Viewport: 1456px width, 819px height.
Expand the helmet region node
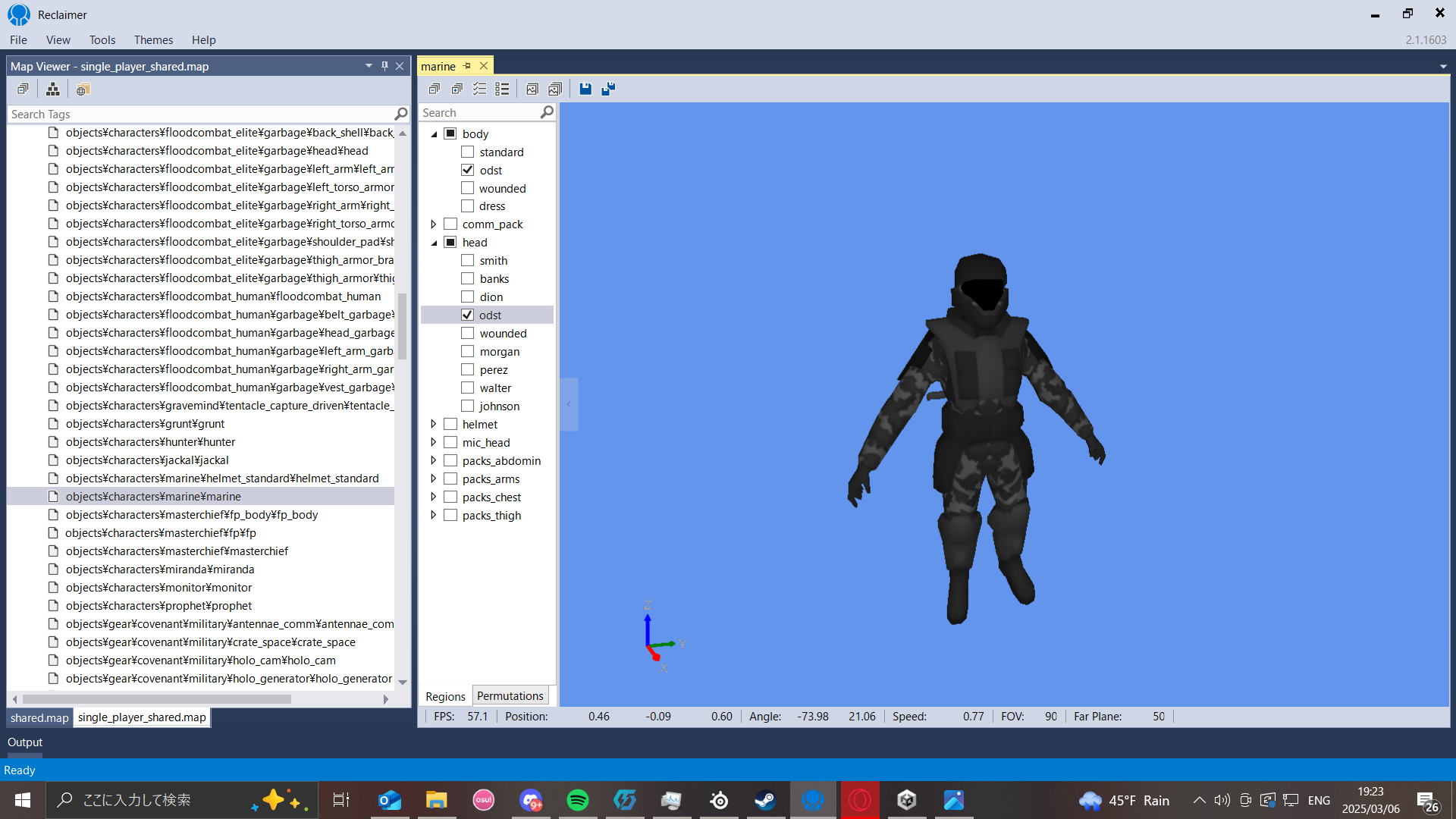point(434,425)
